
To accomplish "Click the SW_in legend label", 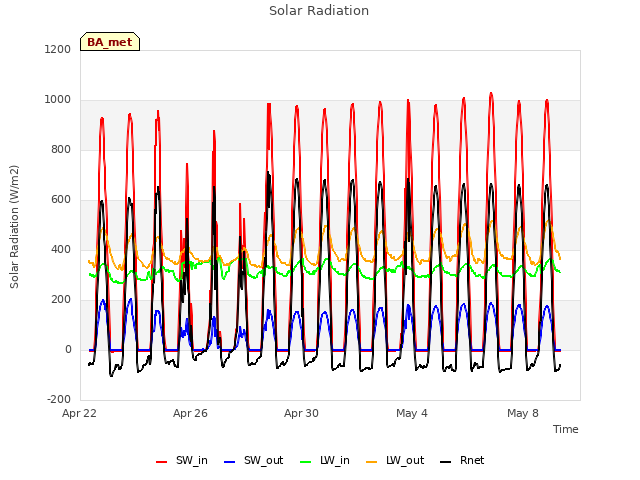I will [191, 460].
